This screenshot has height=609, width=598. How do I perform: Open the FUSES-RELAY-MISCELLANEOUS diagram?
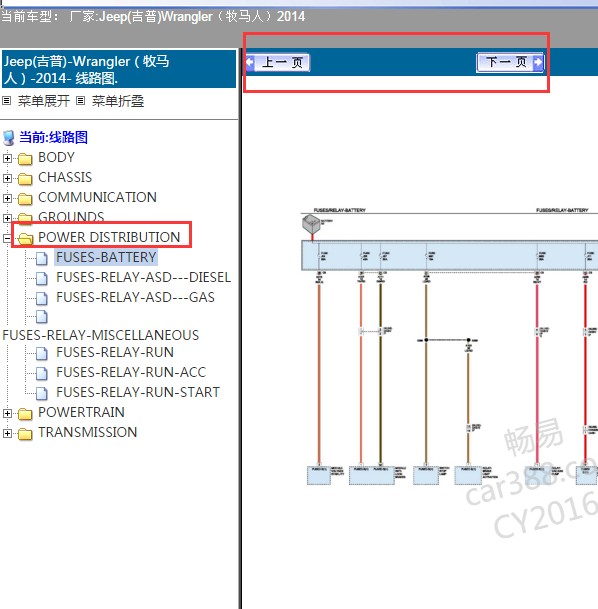pos(101,335)
